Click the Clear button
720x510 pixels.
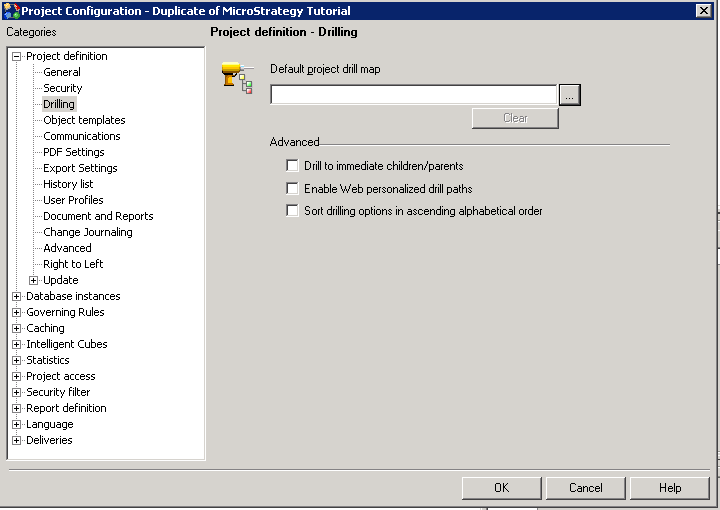click(x=515, y=118)
